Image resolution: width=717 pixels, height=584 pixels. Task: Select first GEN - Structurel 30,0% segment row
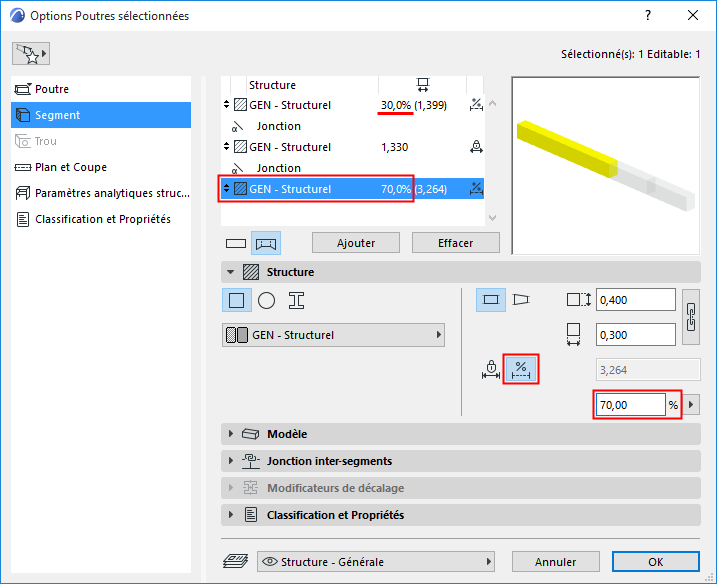click(352, 105)
